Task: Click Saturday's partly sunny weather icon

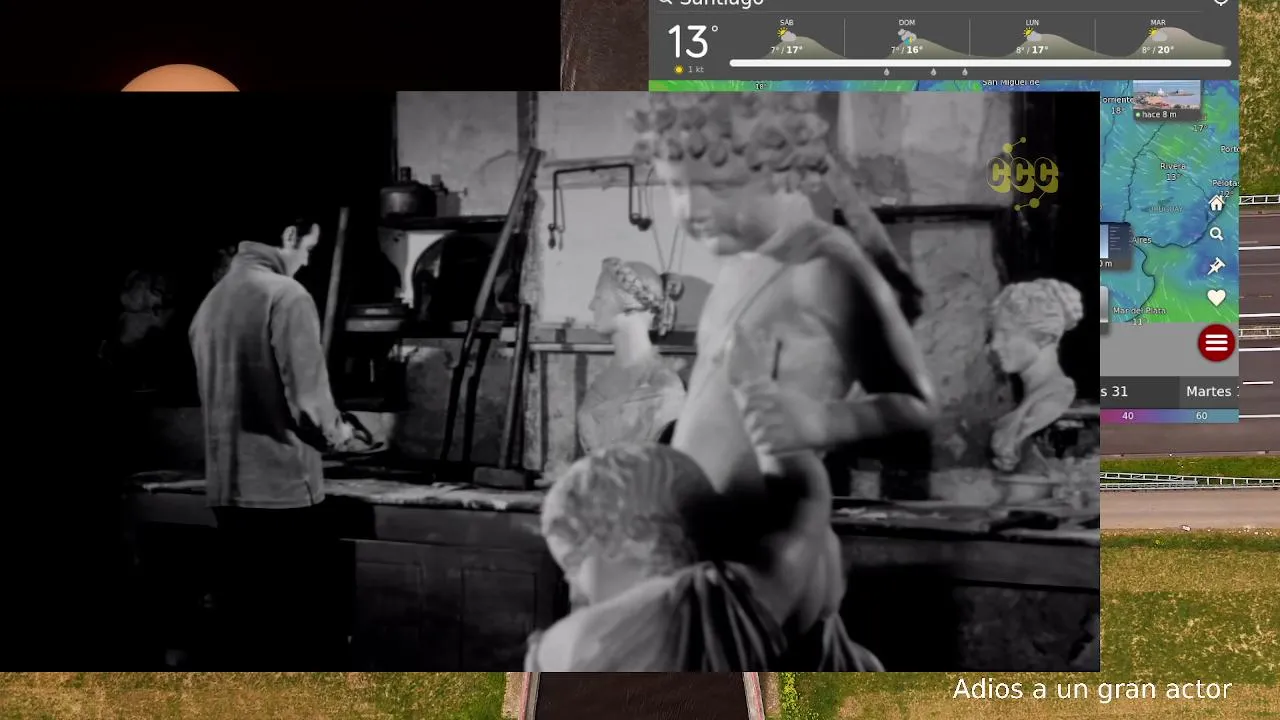Action: pyautogui.click(x=787, y=35)
